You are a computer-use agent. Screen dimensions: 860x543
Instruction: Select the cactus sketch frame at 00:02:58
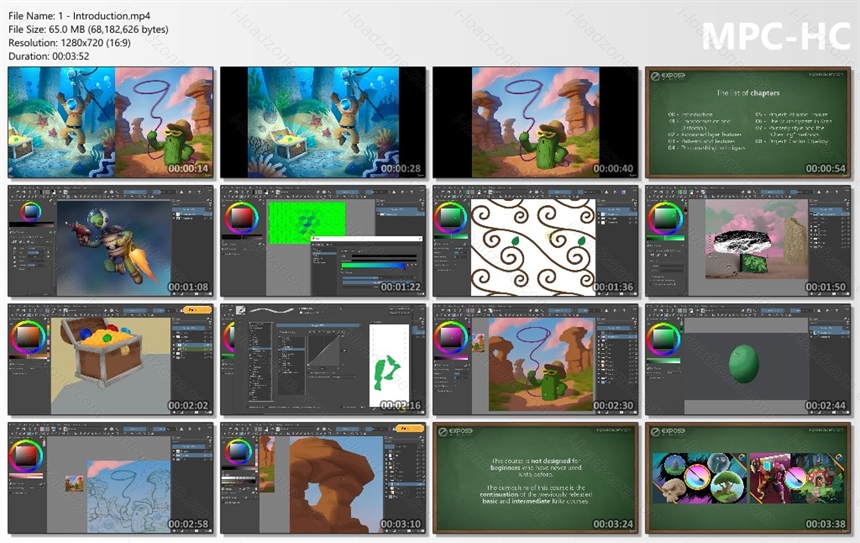tap(111, 478)
